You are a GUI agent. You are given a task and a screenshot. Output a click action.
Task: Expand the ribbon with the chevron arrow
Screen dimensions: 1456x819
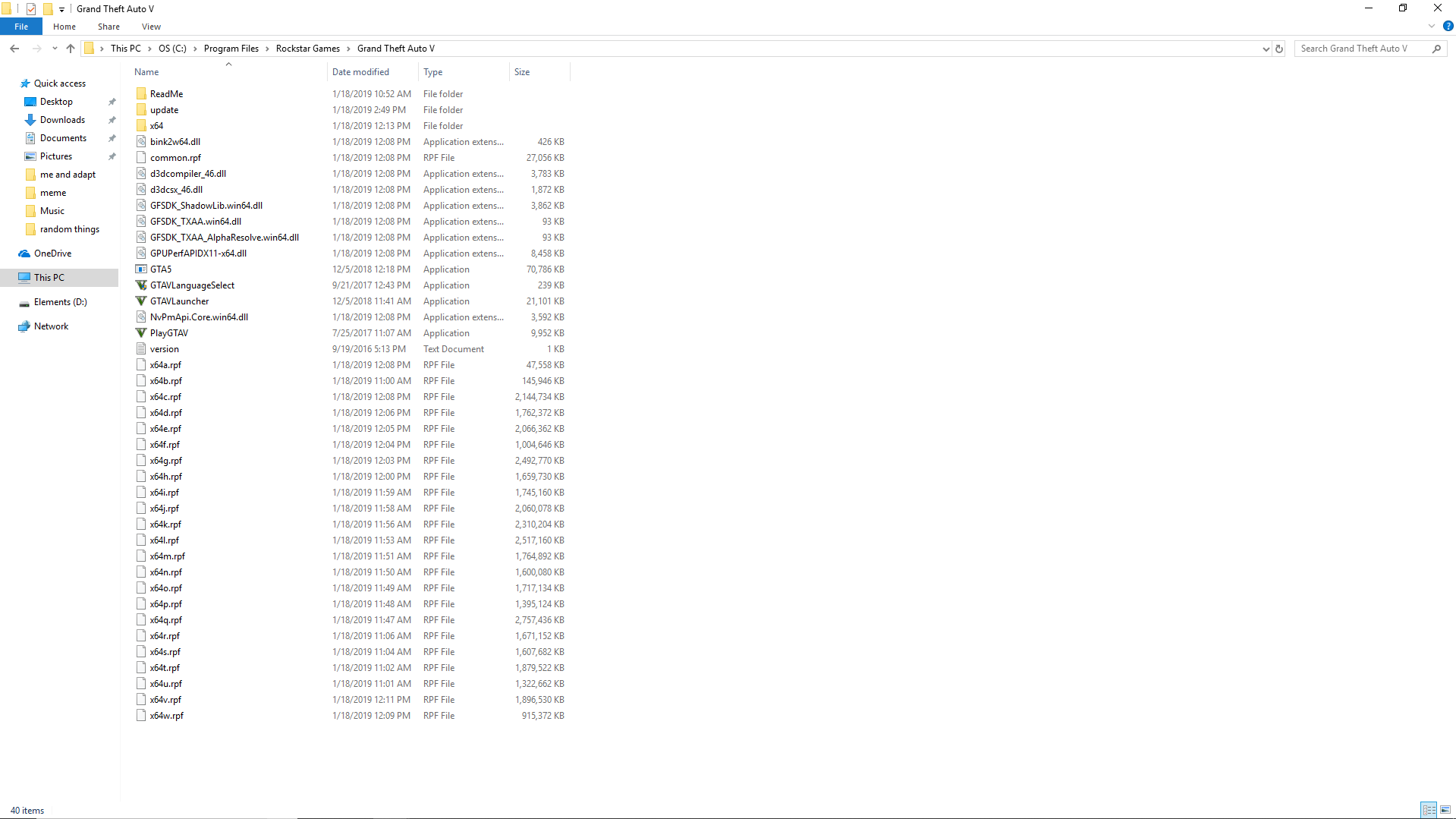(1430, 25)
